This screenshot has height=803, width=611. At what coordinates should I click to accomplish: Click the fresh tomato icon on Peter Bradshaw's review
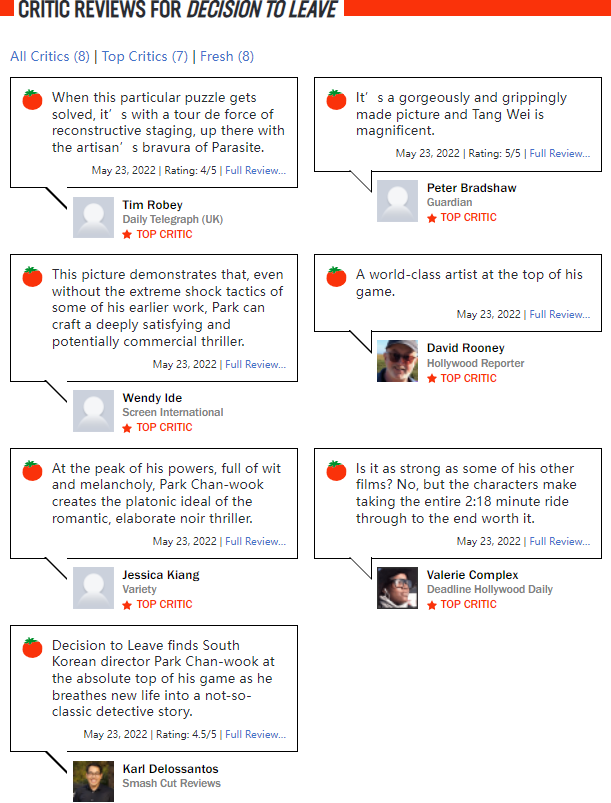point(336,99)
